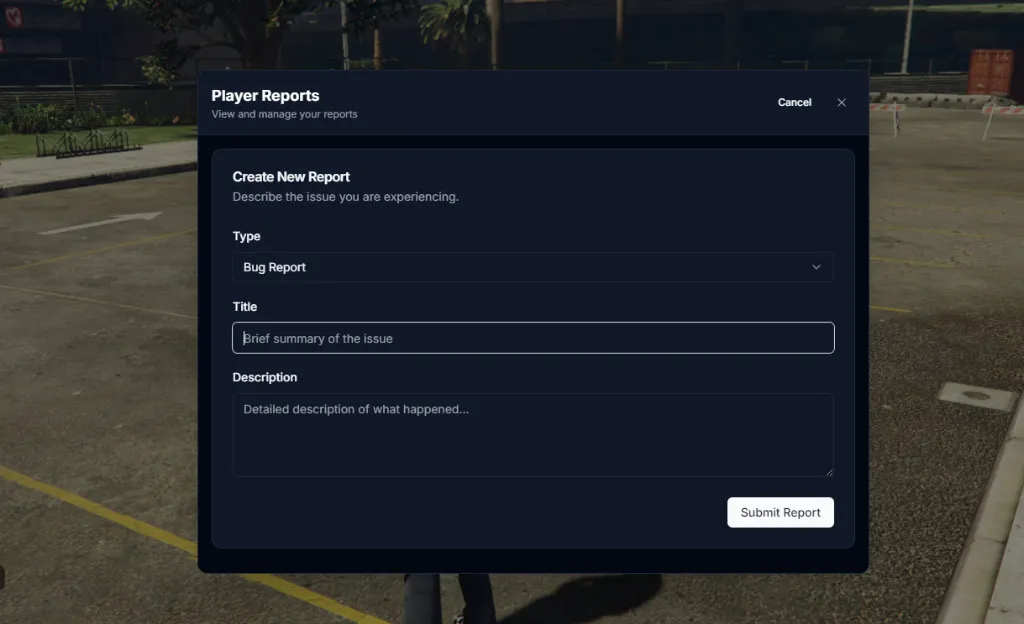1024x624 pixels.
Task: Click the Description field label
Action: point(265,377)
